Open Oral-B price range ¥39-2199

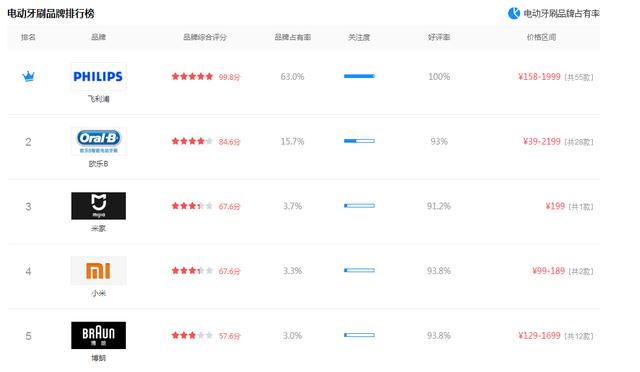pos(542,141)
